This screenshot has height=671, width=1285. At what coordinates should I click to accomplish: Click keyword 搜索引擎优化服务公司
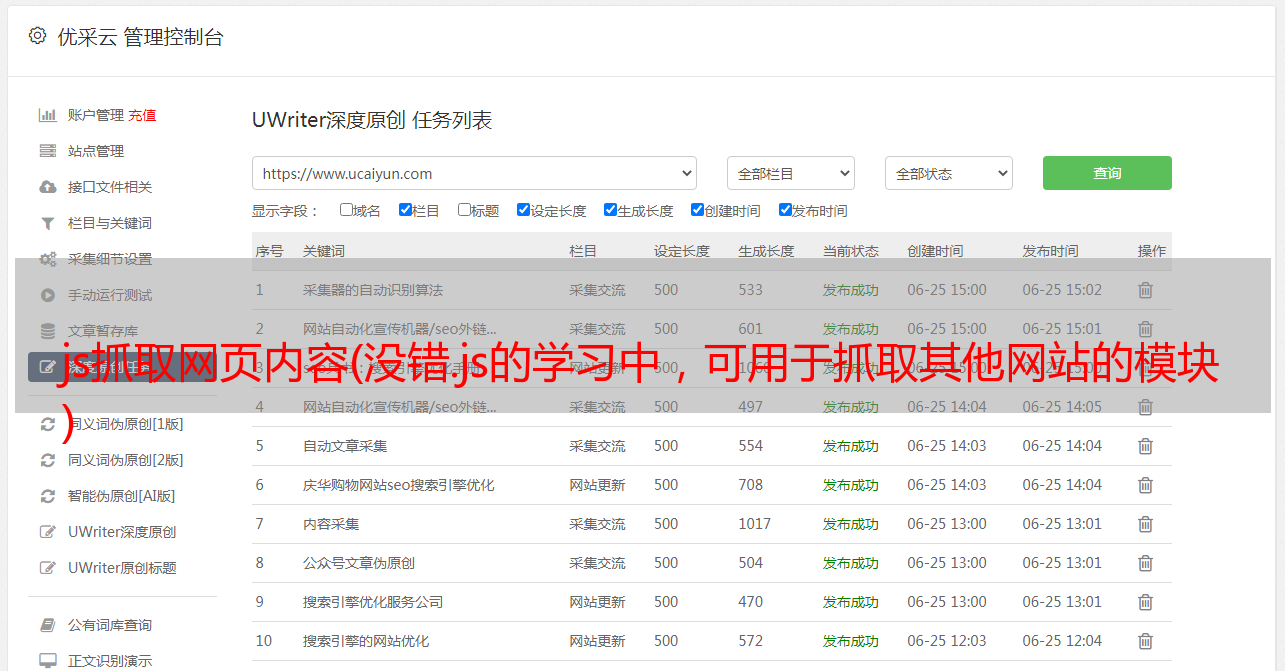373,602
